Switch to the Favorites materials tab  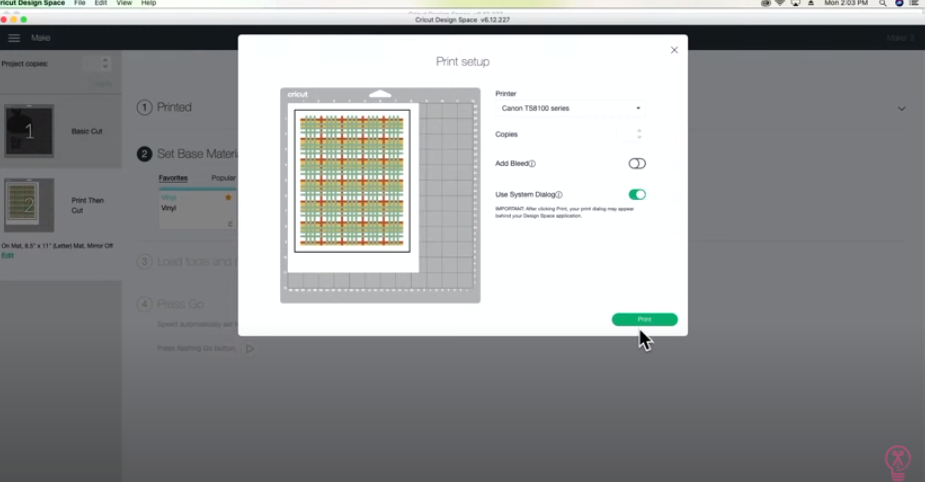pyautogui.click(x=173, y=178)
